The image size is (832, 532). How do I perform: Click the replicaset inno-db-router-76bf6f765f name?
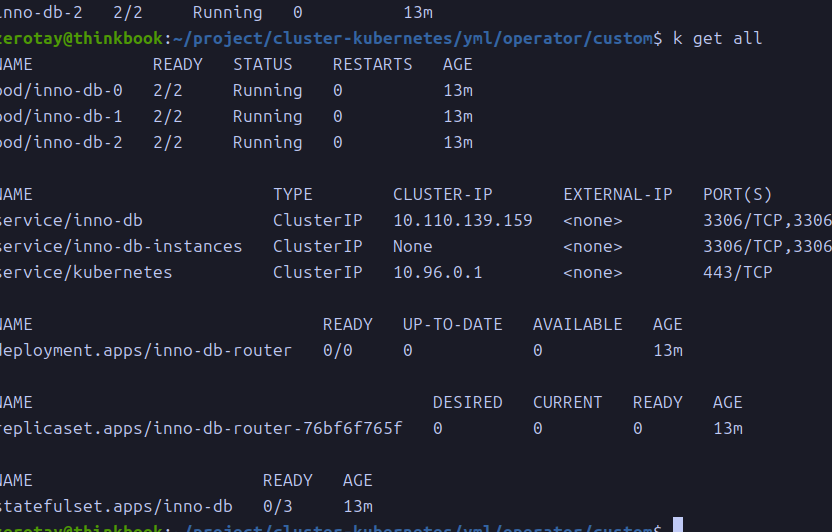click(x=200, y=428)
